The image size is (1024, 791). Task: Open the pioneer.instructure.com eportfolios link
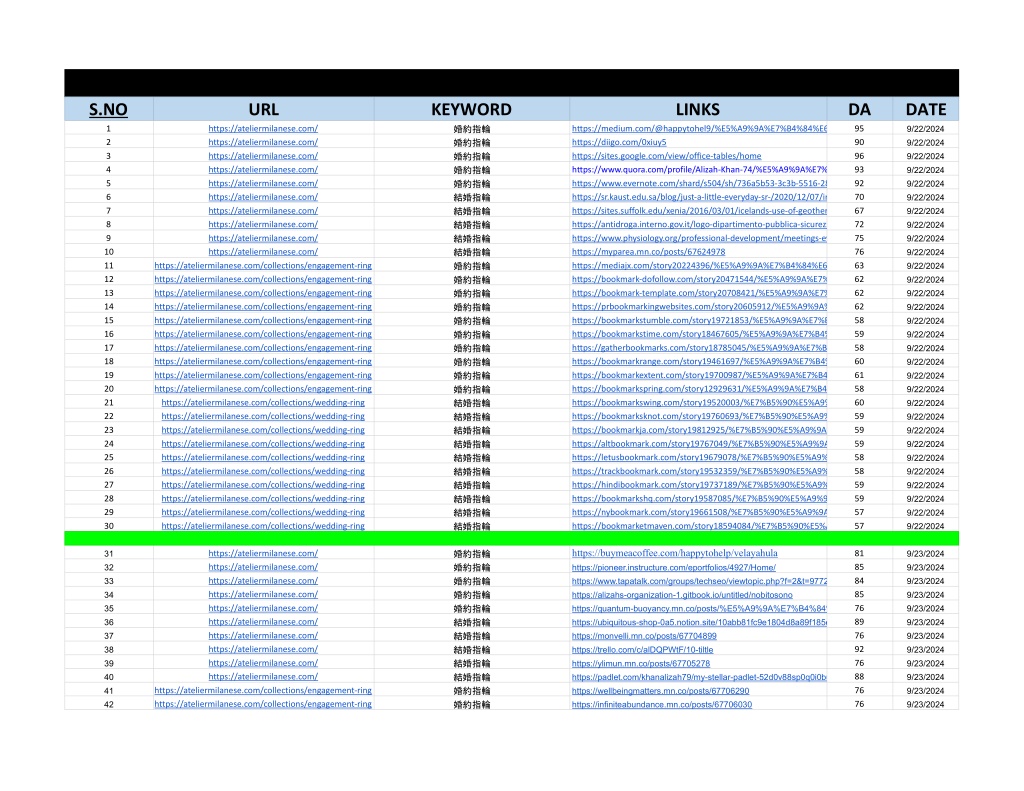point(674,568)
